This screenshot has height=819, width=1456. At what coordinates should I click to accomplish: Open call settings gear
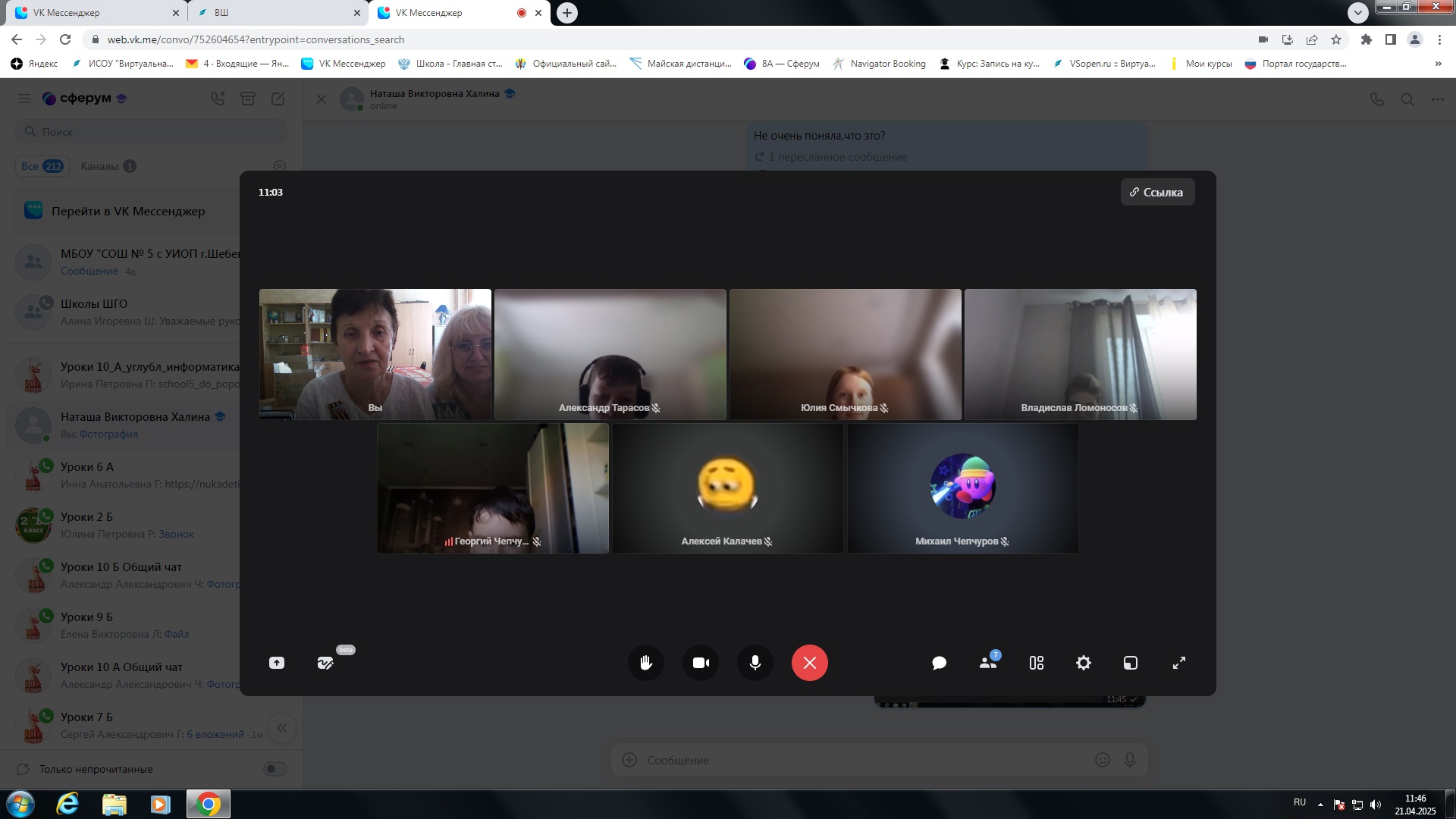pos(1084,663)
